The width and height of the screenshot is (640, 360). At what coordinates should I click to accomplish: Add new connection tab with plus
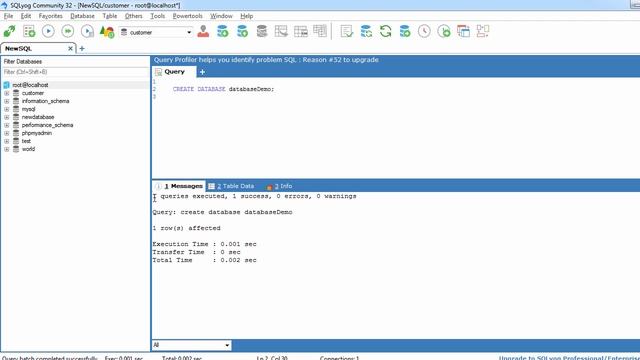82,49
